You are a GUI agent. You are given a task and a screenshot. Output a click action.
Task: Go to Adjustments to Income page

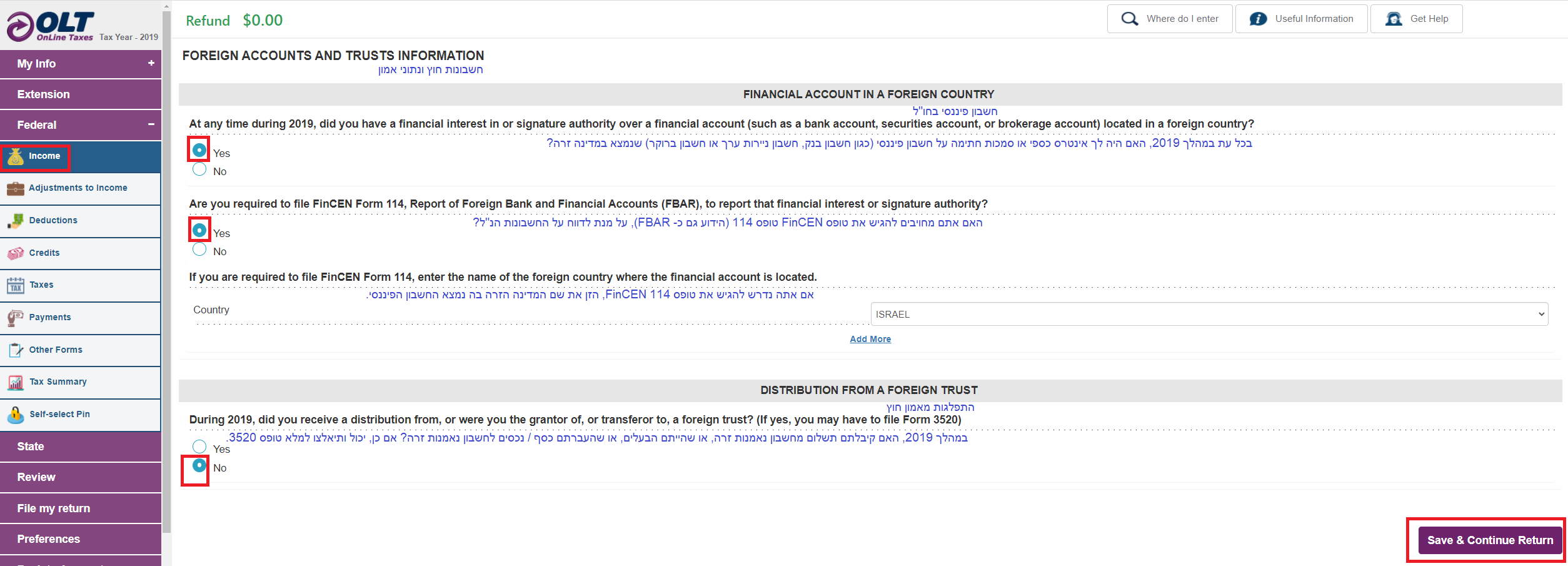click(x=81, y=188)
